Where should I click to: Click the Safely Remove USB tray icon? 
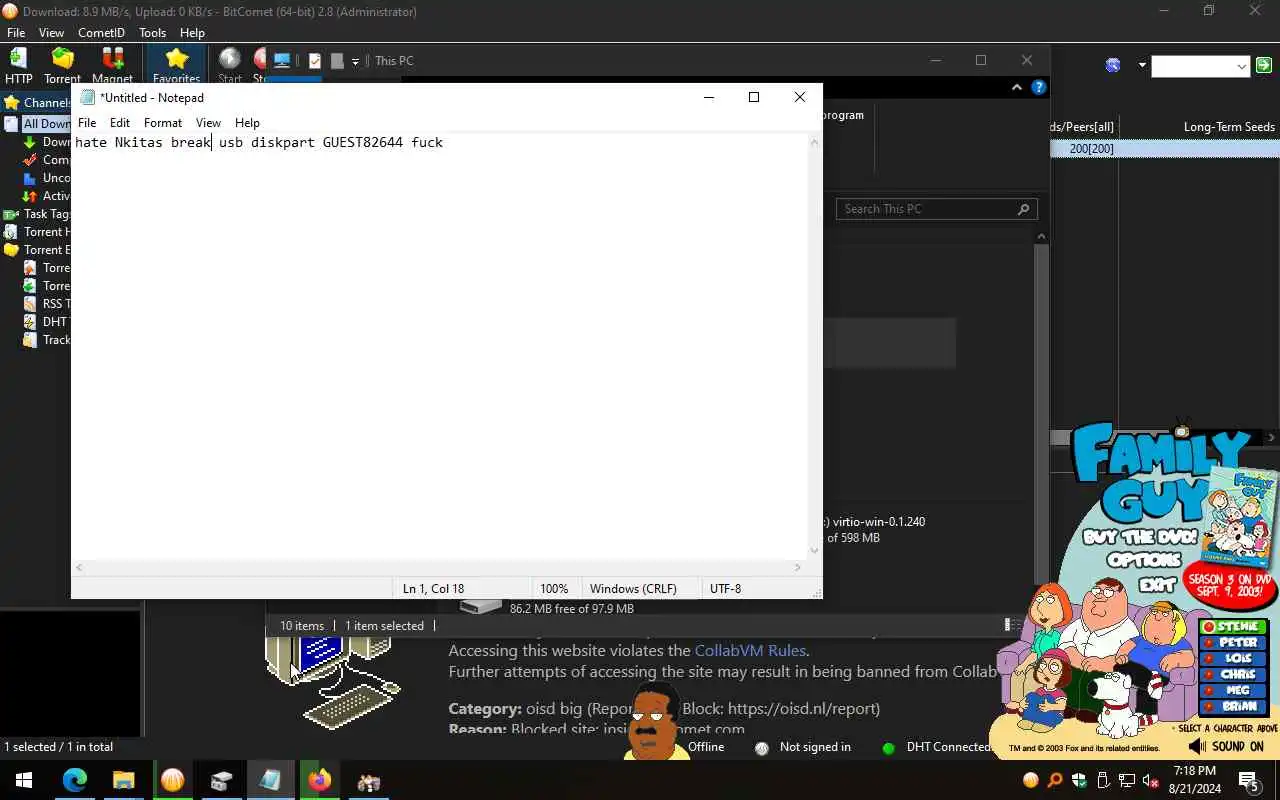tap(1103, 781)
